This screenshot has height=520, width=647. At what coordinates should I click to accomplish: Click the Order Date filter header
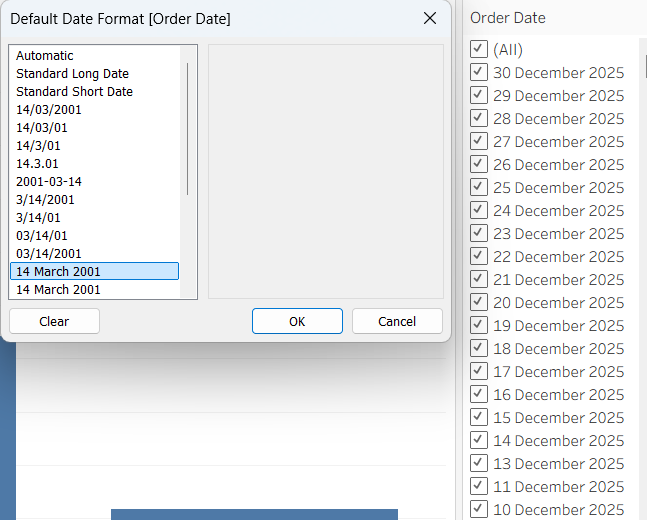pyautogui.click(x=508, y=18)
